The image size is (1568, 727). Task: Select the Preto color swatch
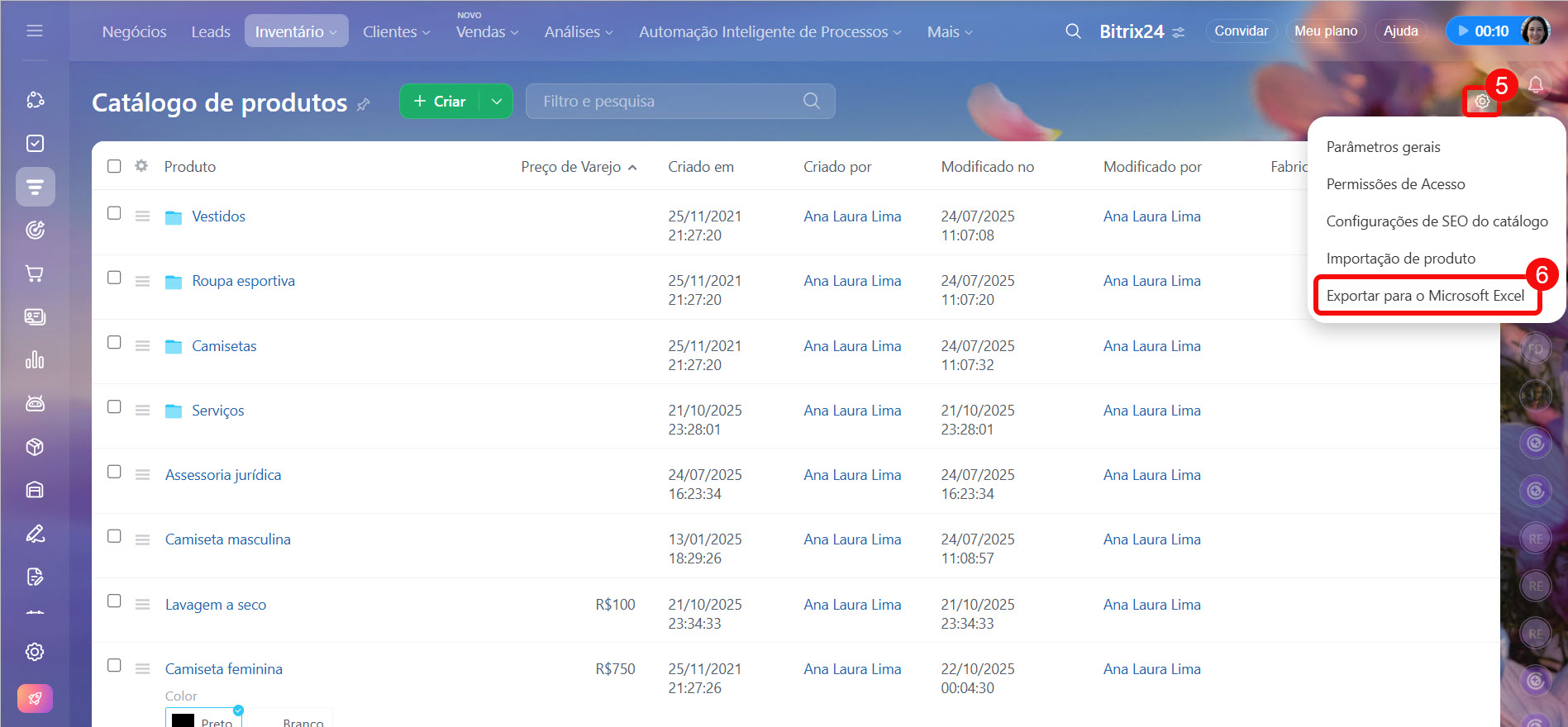pos(204,719)
